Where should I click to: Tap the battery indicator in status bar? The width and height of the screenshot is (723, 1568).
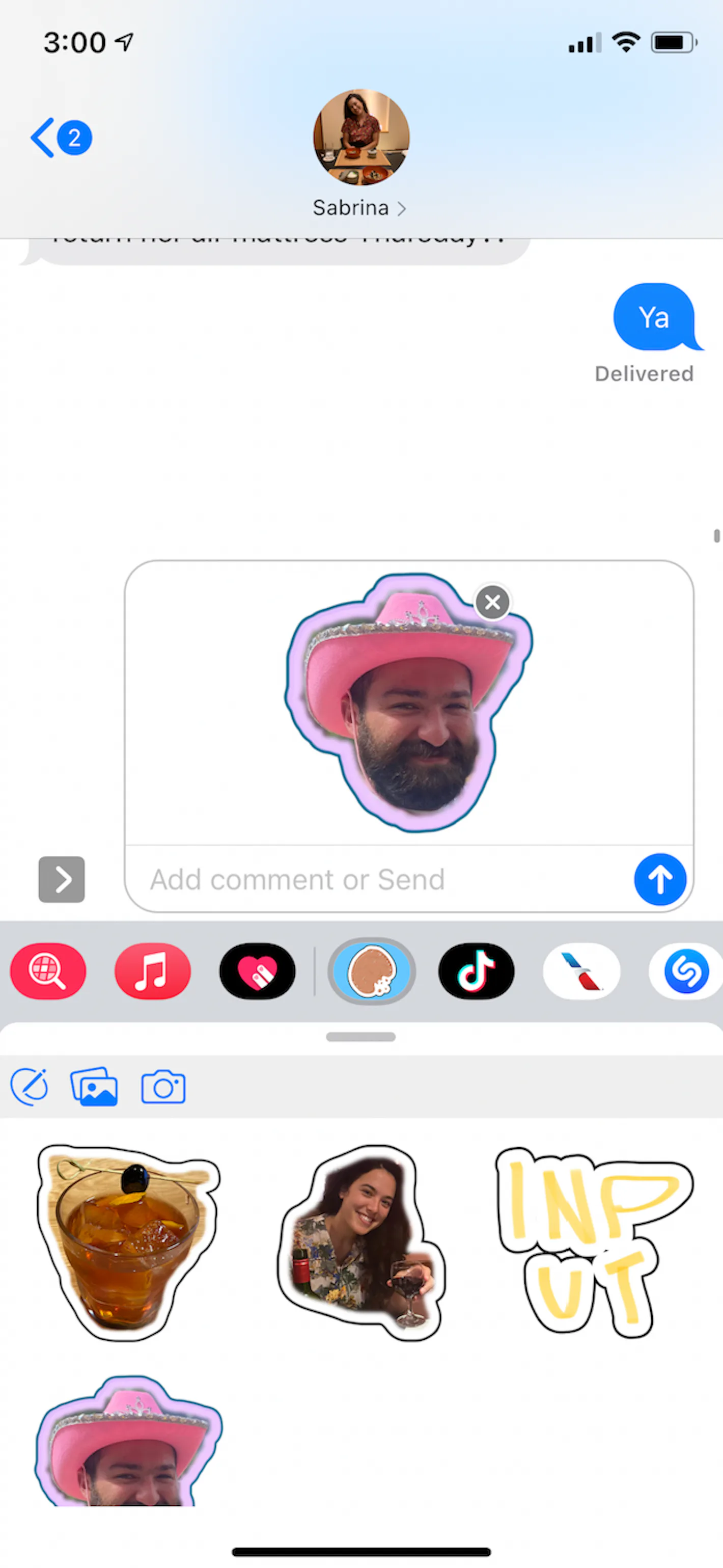coord(674,43)
